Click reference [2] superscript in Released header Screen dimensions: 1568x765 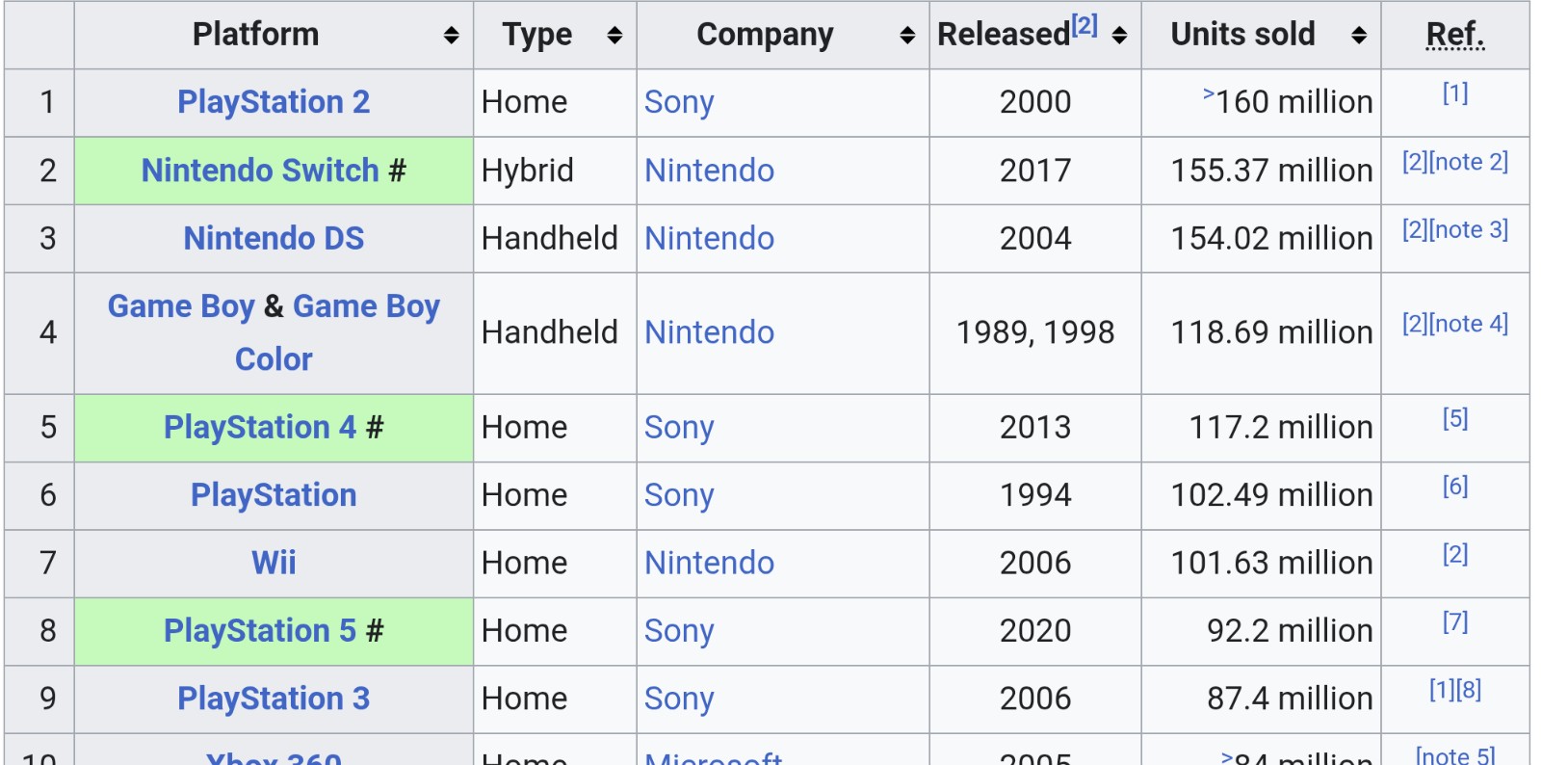[x=1085, y=26]
